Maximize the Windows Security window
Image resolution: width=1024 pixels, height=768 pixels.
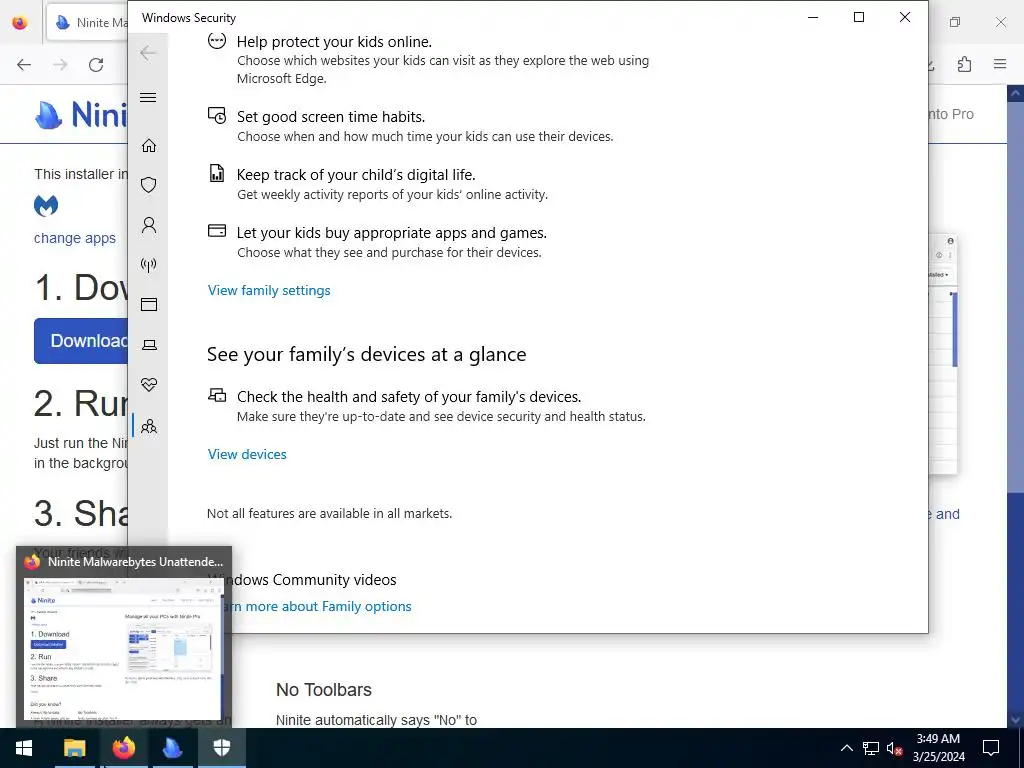859,18
